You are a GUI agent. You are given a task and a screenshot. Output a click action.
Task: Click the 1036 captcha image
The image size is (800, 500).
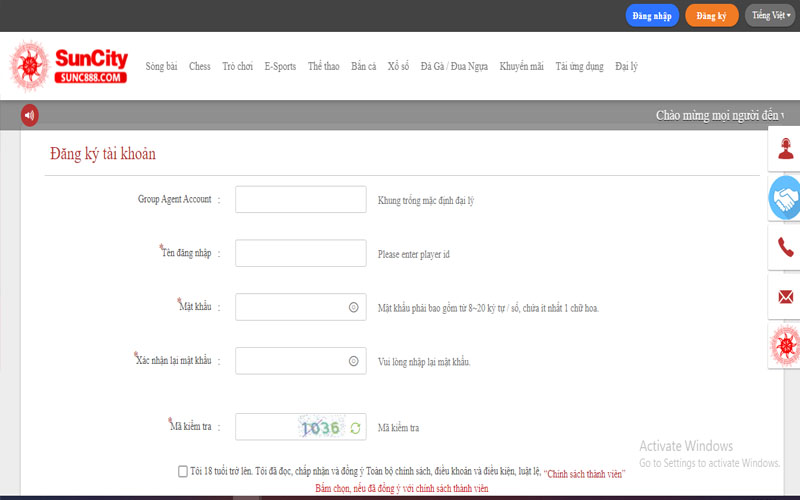pos(321,428)
